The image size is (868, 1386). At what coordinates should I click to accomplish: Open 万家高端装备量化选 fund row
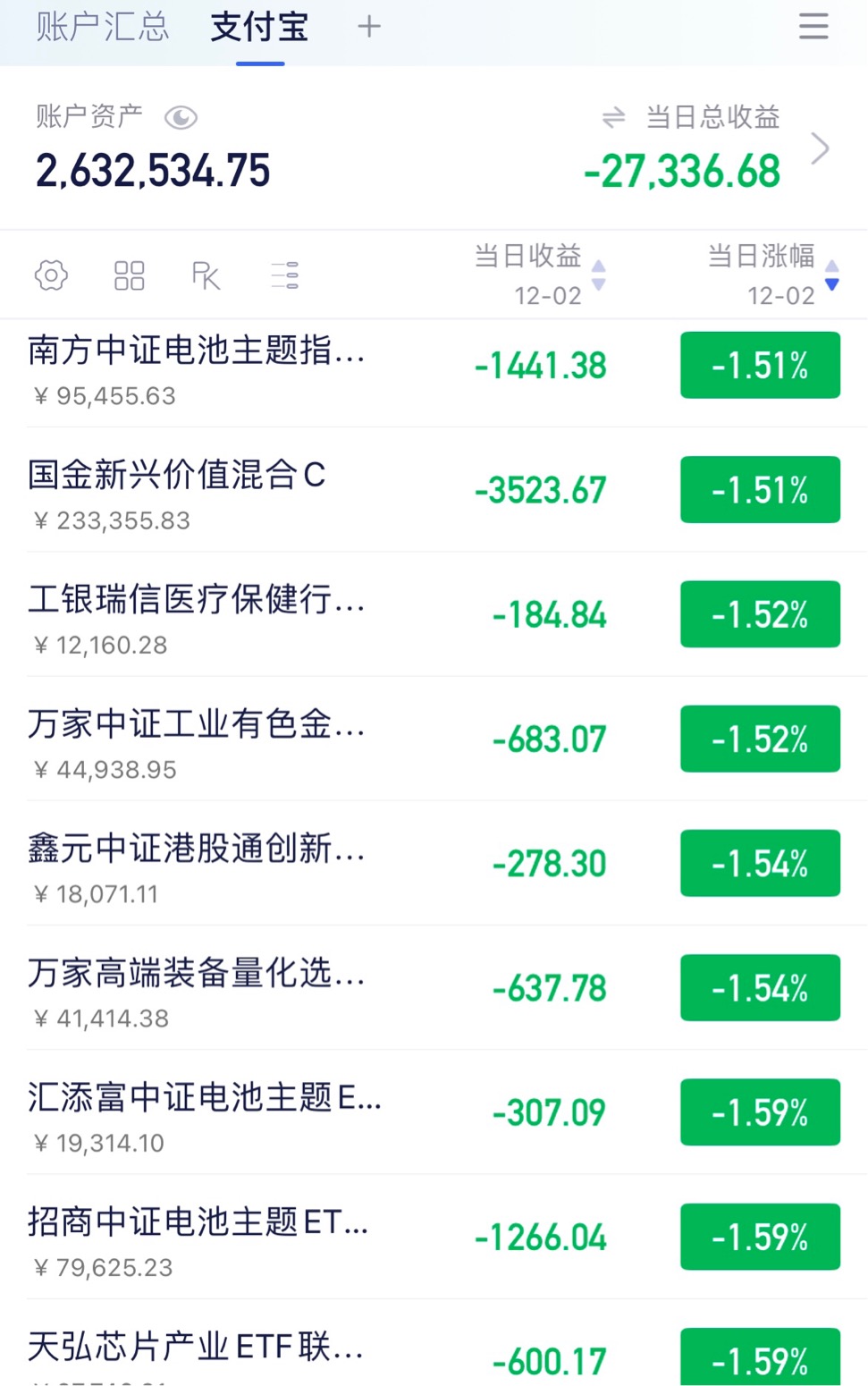pos(434,988)
